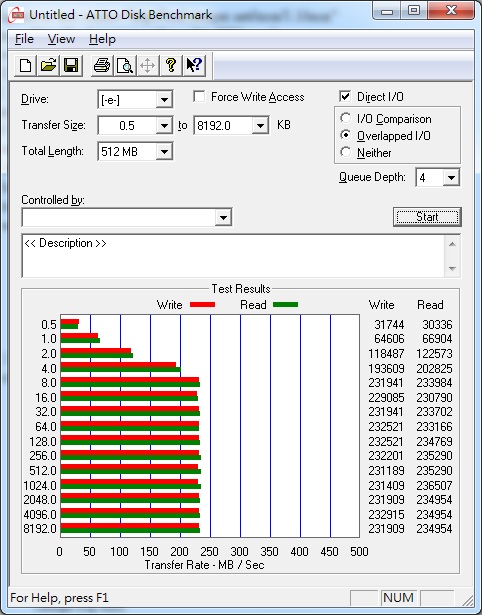This screenshot has height=615, width=482.
Task: Open a saved benchmark file via folder icon
Action: 48,65
